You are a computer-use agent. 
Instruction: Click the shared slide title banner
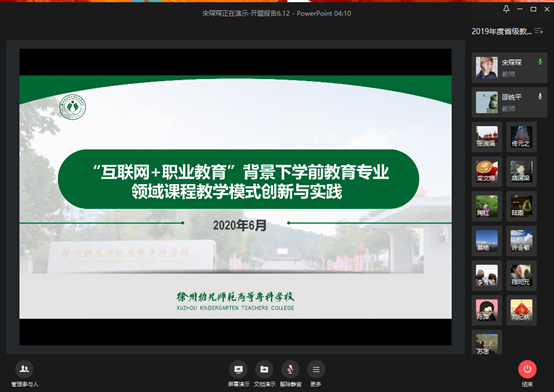coord(238,179)
